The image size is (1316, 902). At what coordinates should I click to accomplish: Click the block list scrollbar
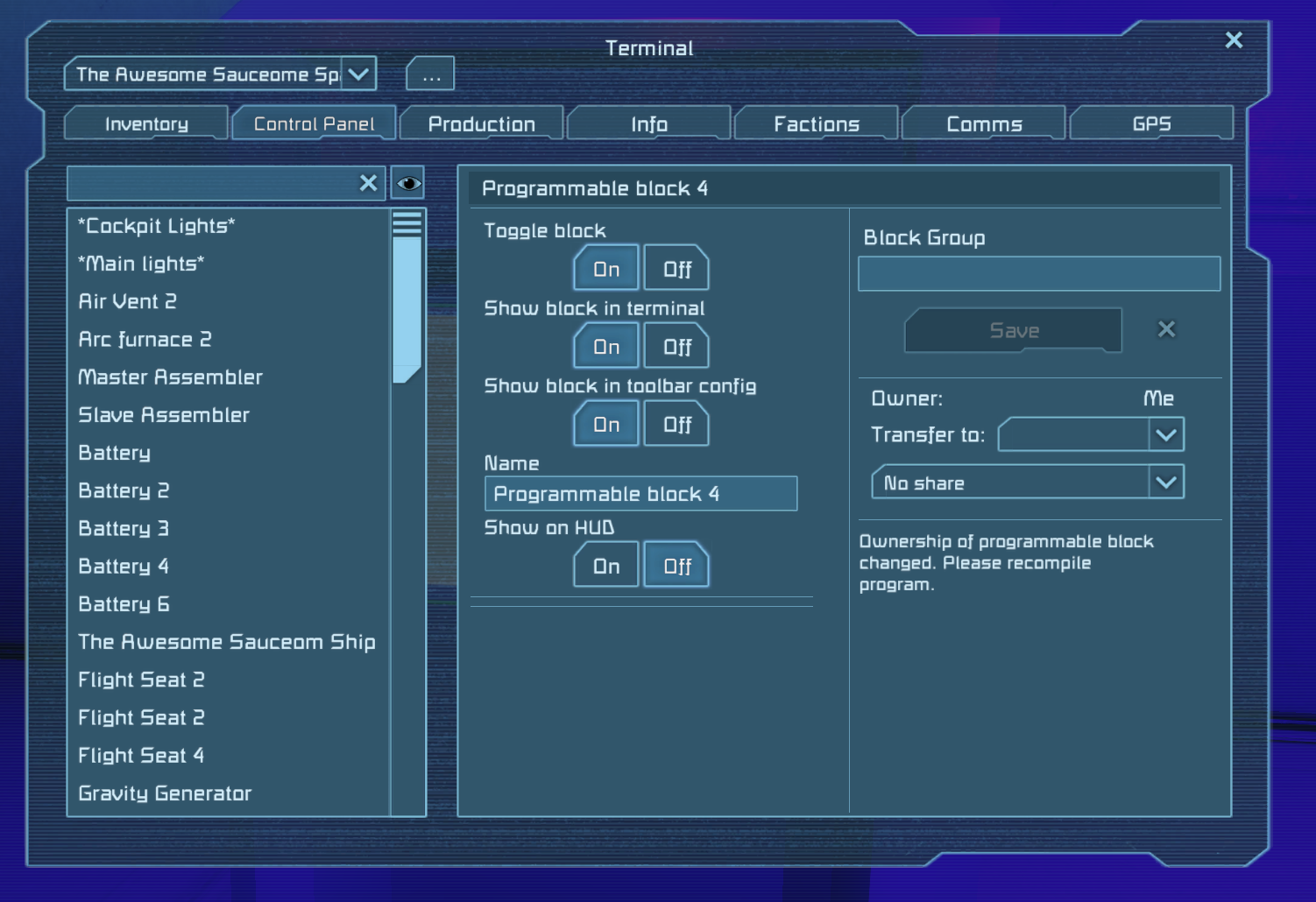tap(407, 298)
